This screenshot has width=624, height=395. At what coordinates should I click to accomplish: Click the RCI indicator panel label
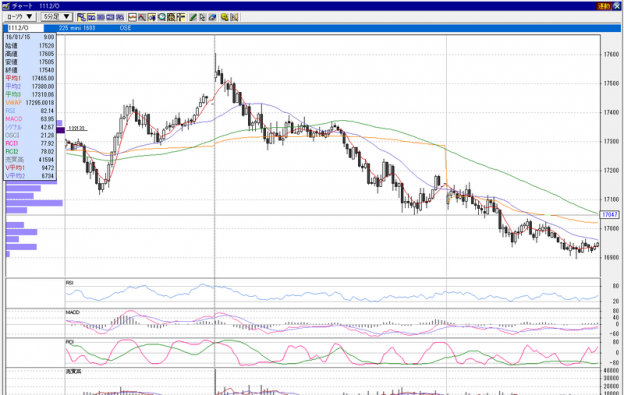tap(70, 342)
